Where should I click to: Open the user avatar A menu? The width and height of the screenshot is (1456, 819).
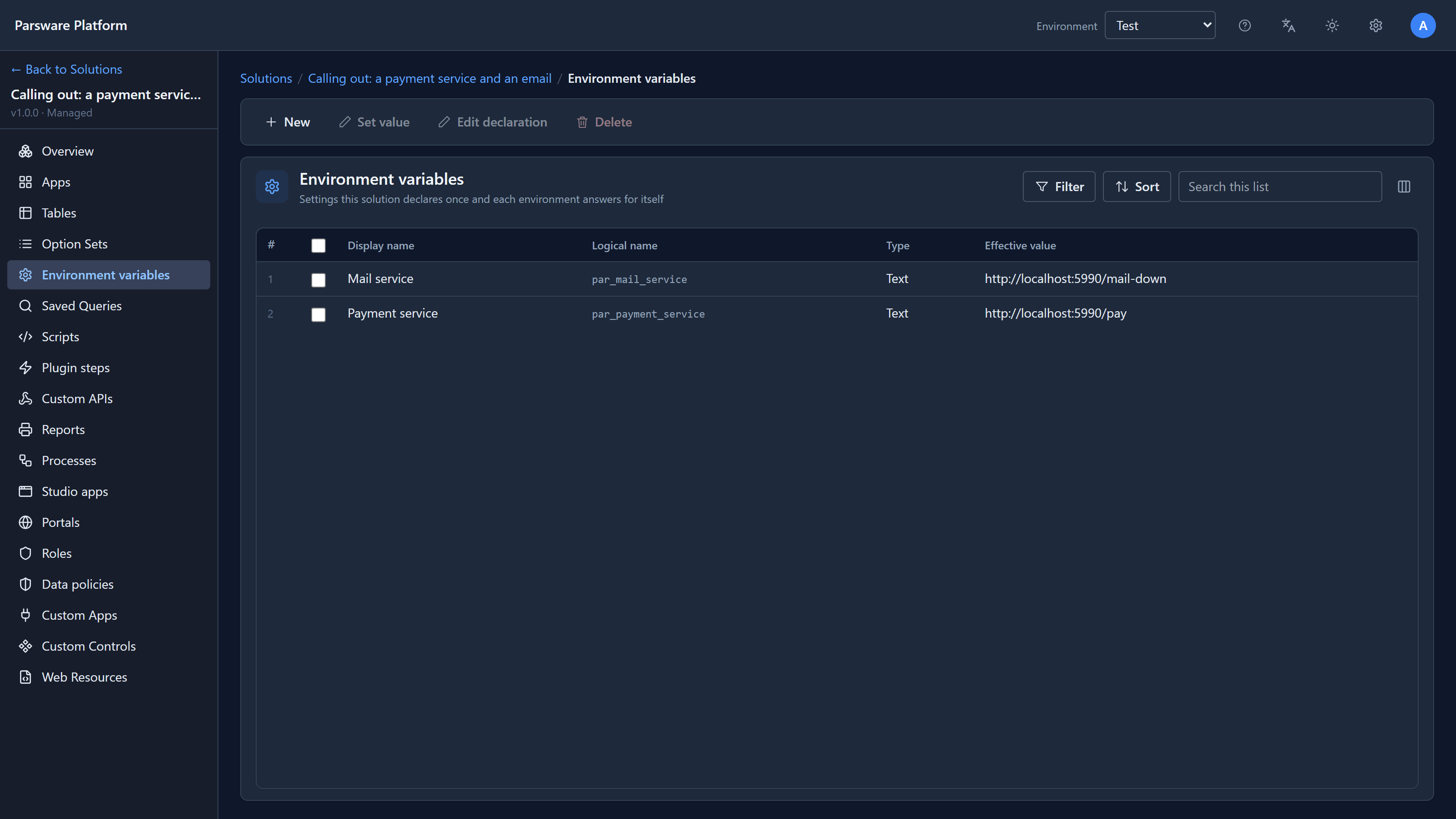click(x=1423, y=25)
